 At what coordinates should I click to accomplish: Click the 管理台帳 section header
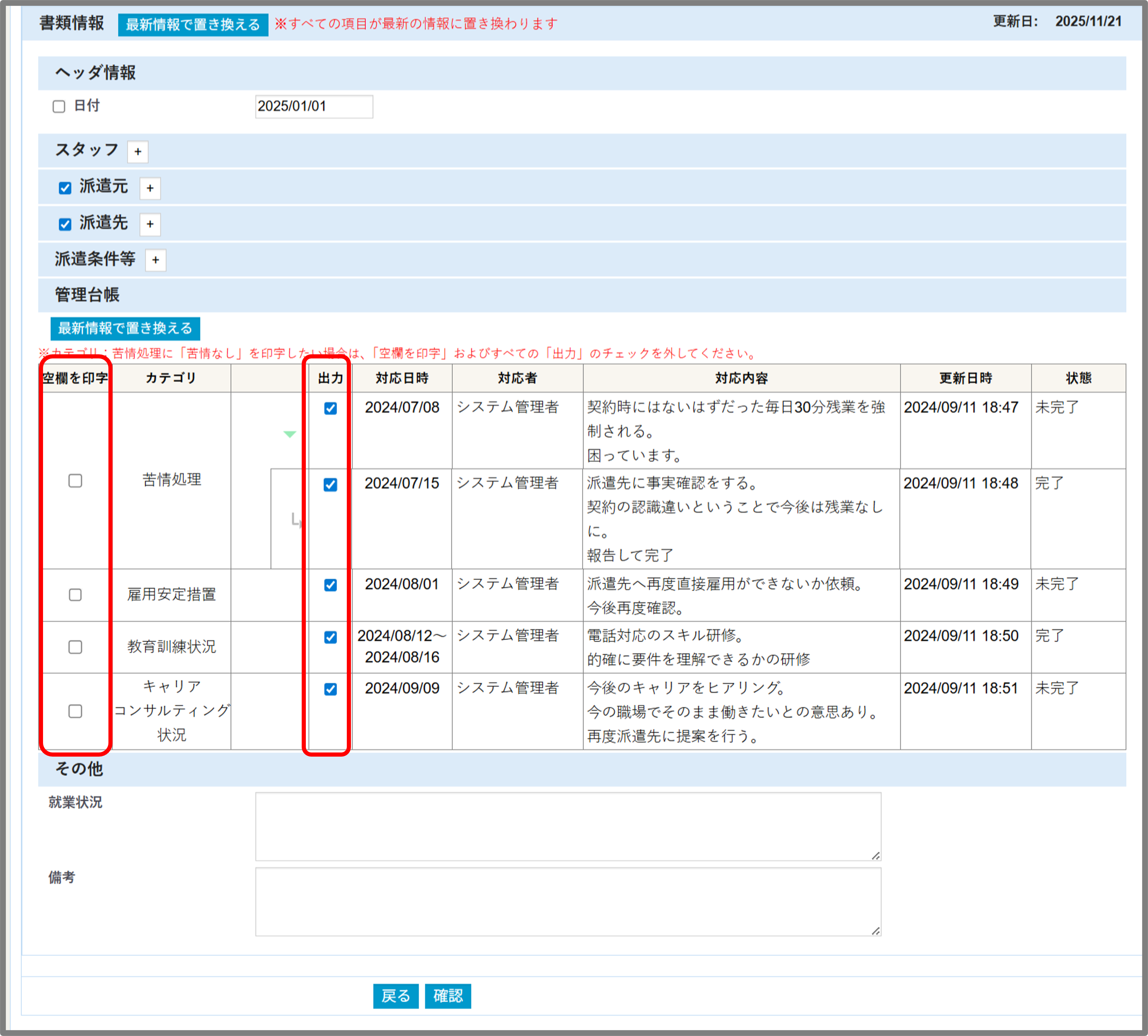582,295
